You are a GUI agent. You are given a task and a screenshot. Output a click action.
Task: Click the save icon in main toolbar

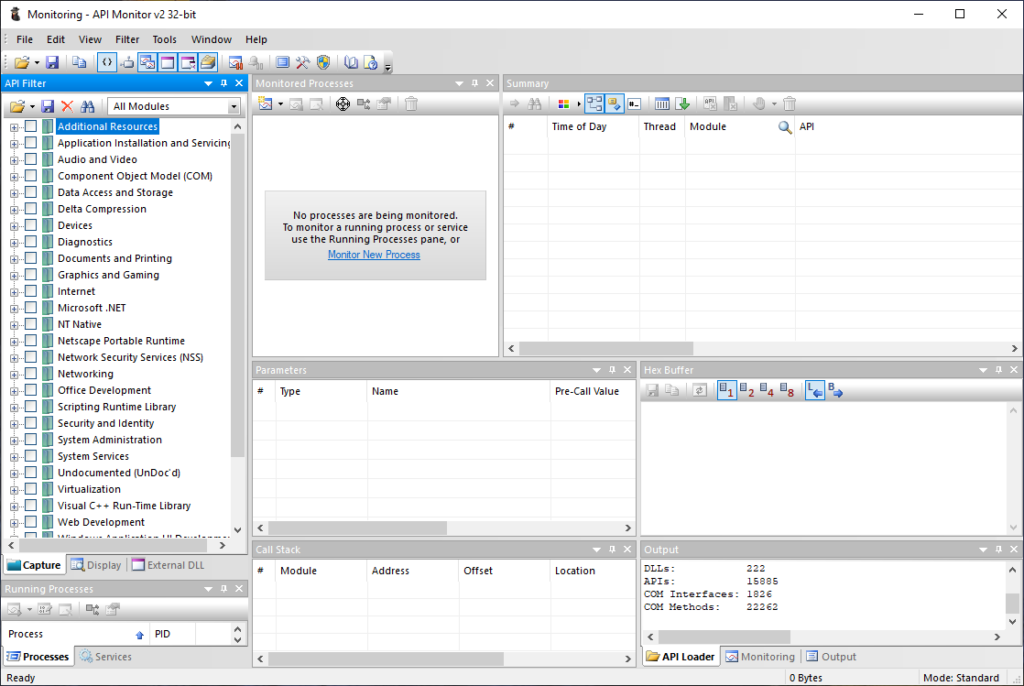pos(53,62)
